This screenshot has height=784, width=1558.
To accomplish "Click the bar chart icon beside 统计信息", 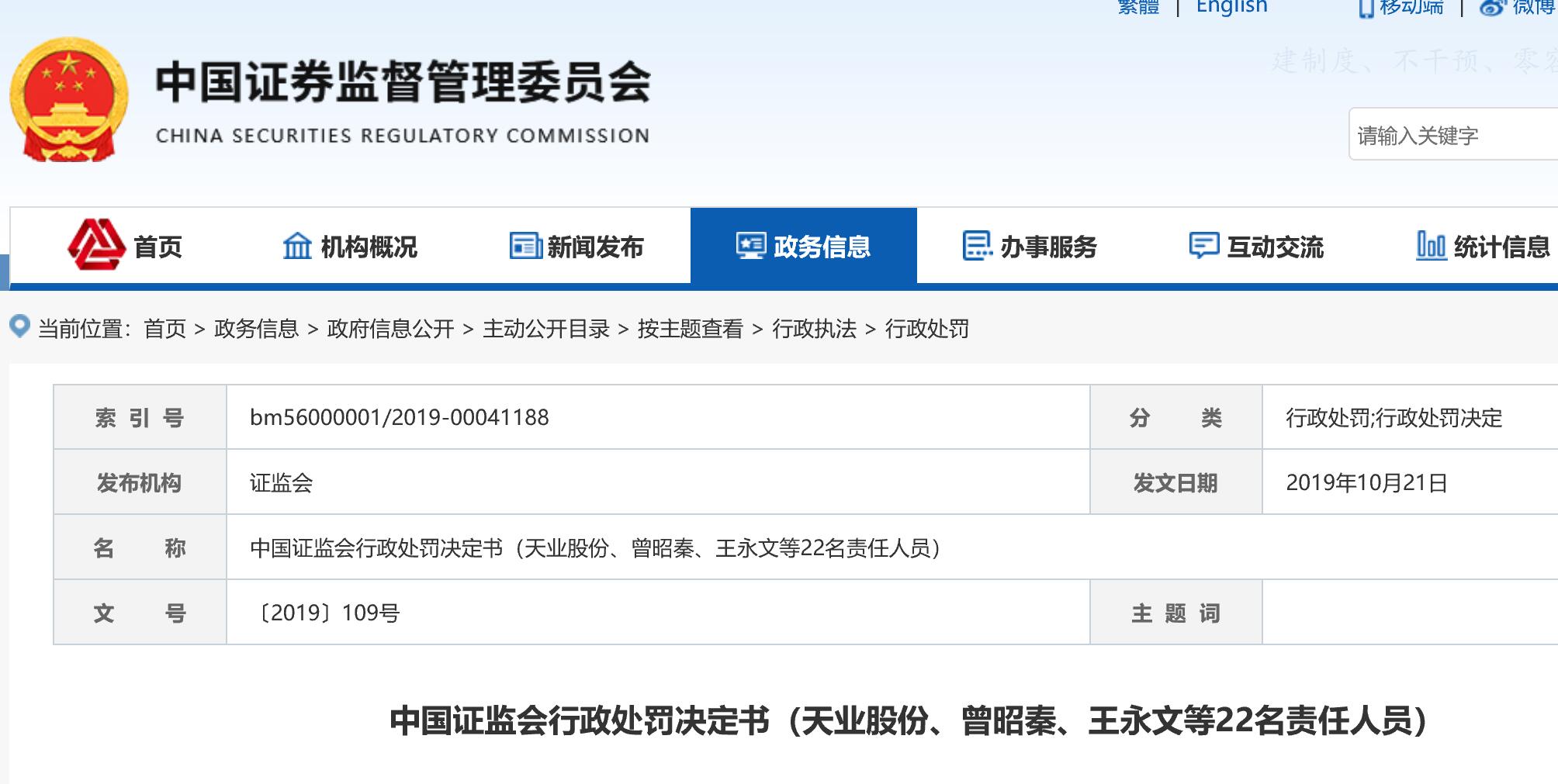I will coord(1431,246).
